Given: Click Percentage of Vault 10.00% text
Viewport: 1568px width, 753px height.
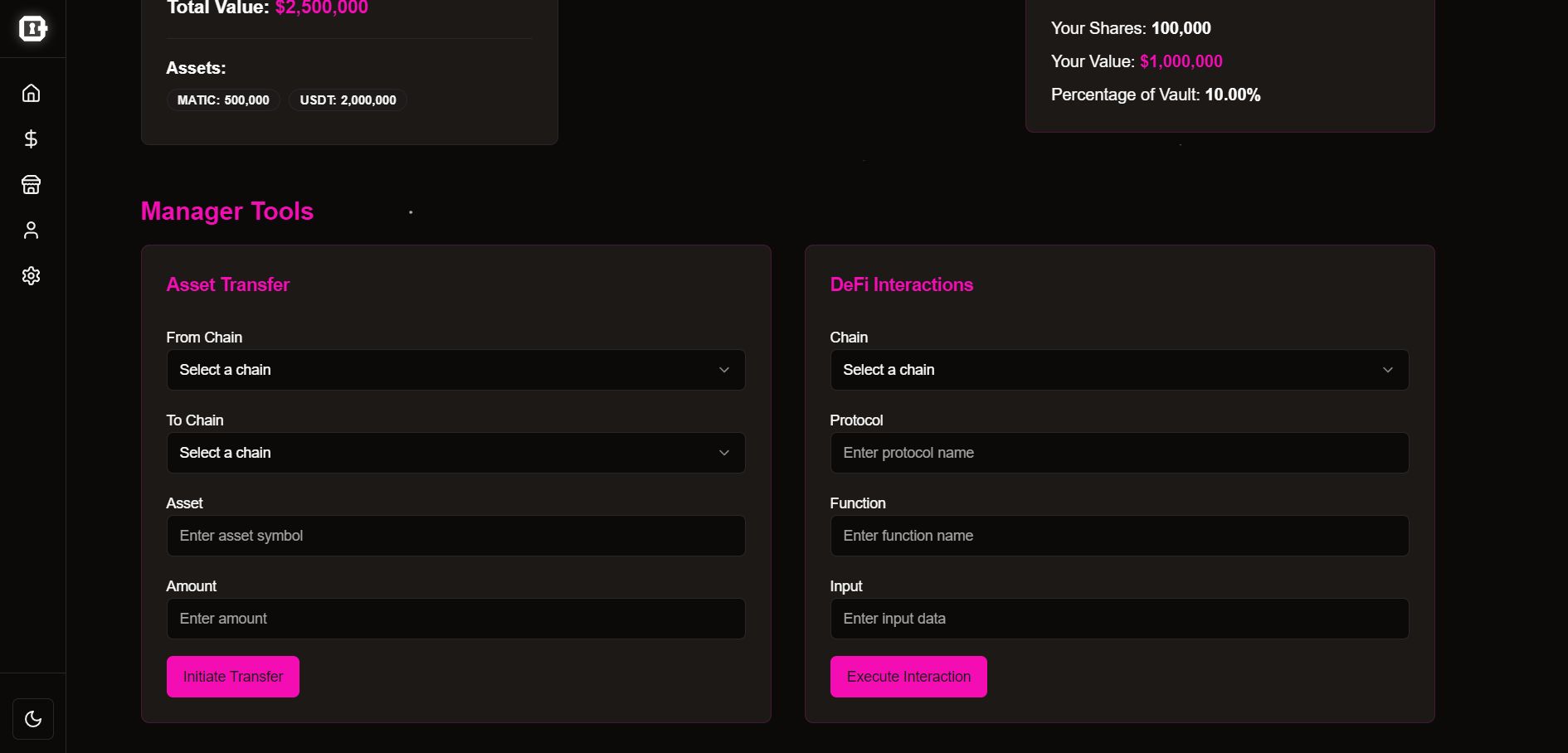Looking at the screenshot, I should [1156, 95].
